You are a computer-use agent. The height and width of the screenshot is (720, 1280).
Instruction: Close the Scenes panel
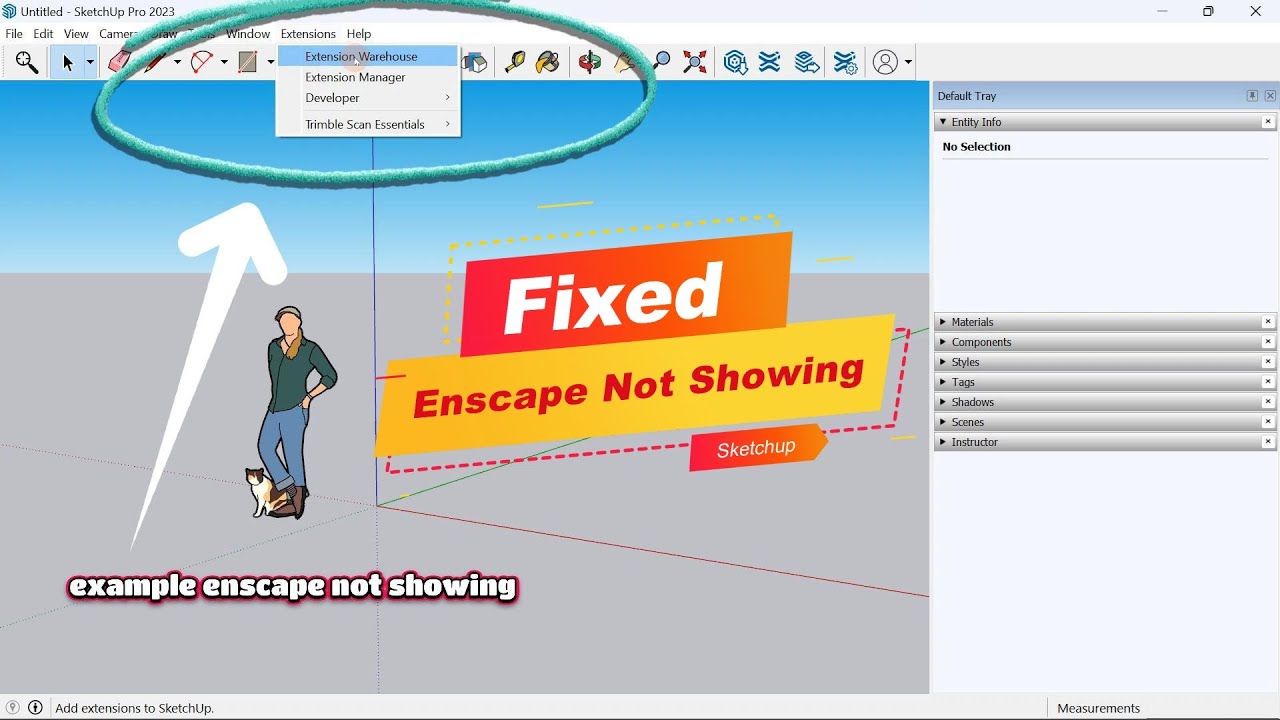(x=1268, y=422)
